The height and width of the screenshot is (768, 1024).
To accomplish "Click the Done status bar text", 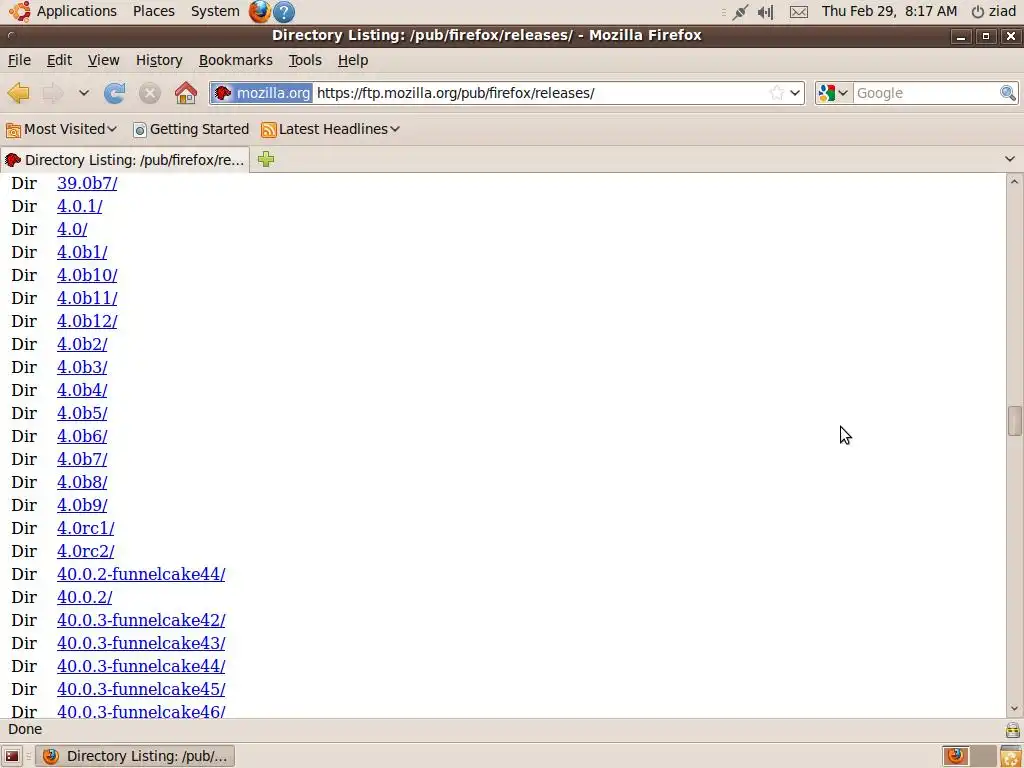I will coord(25,729).
